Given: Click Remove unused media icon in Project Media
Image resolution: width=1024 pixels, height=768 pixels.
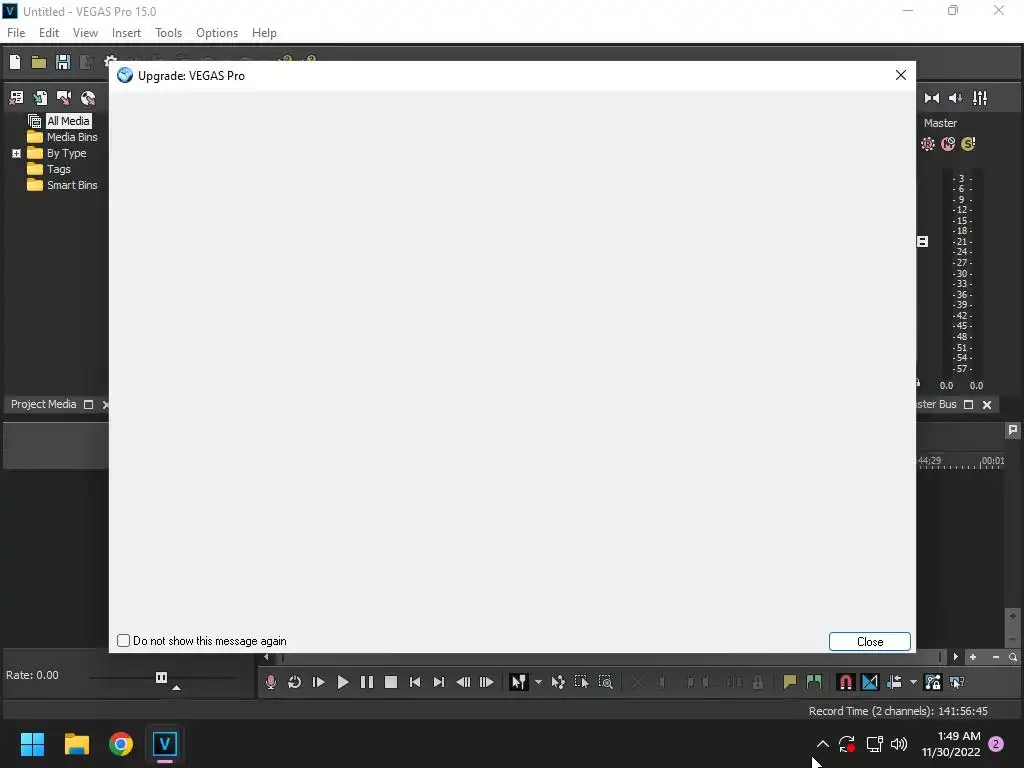Looking at the screenshot, I should click(x=17, y=98).
